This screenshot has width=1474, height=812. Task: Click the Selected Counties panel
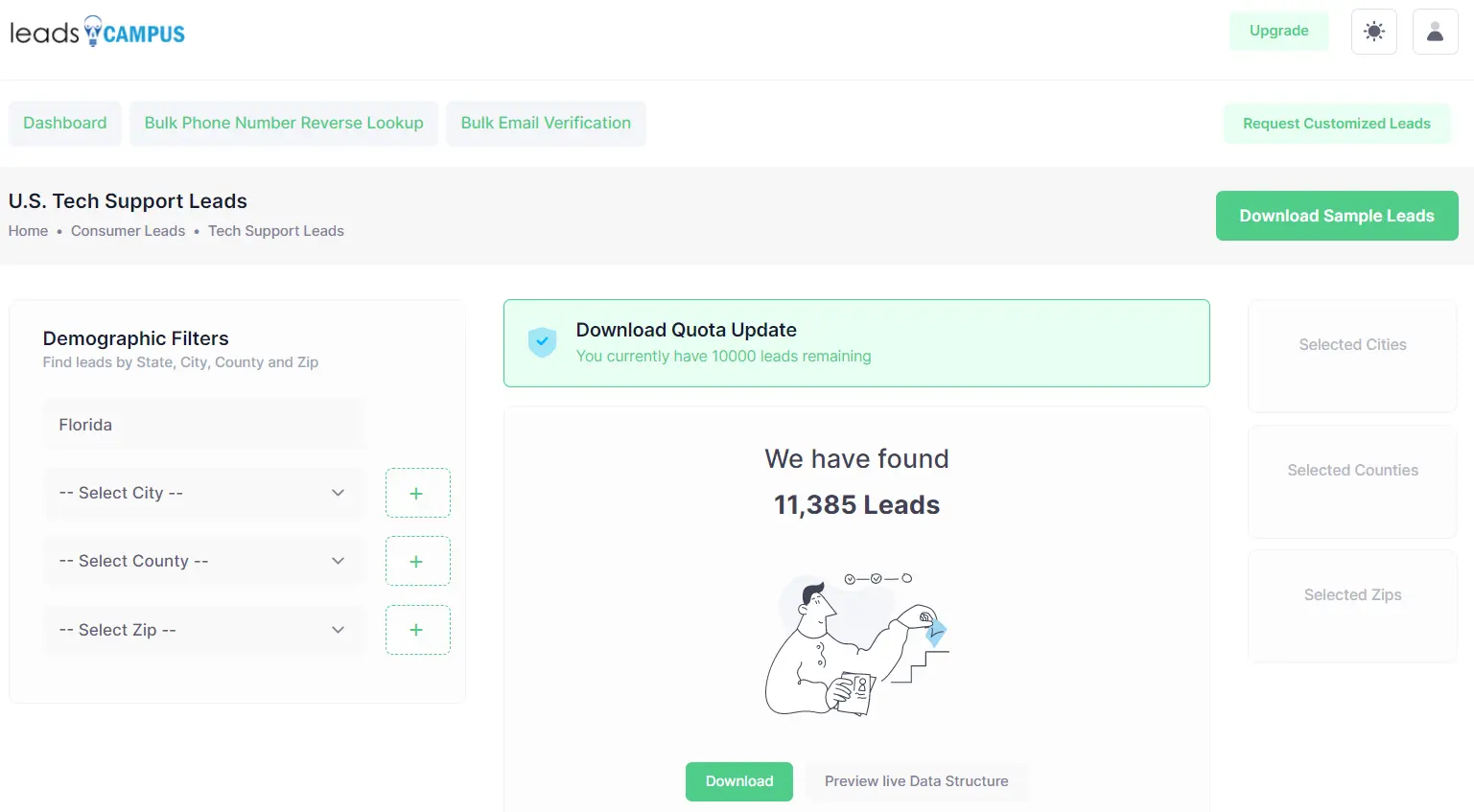pyautogui.click(x=1352, y=481)
